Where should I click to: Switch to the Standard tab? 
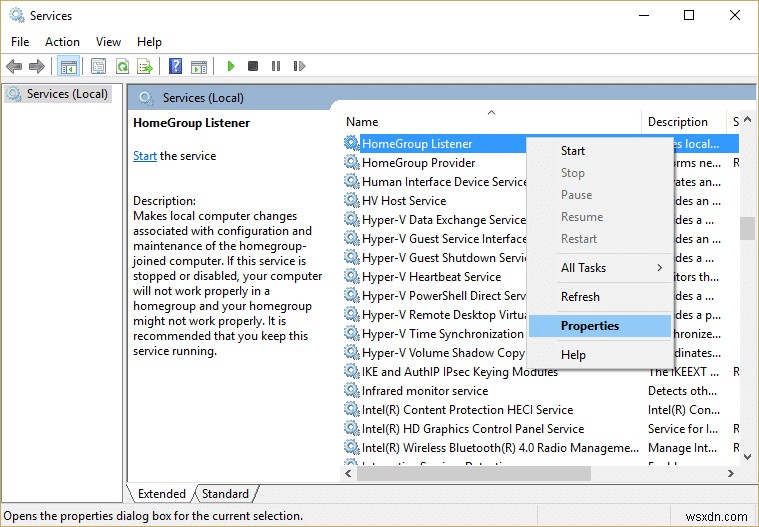(x=226, y=494)
